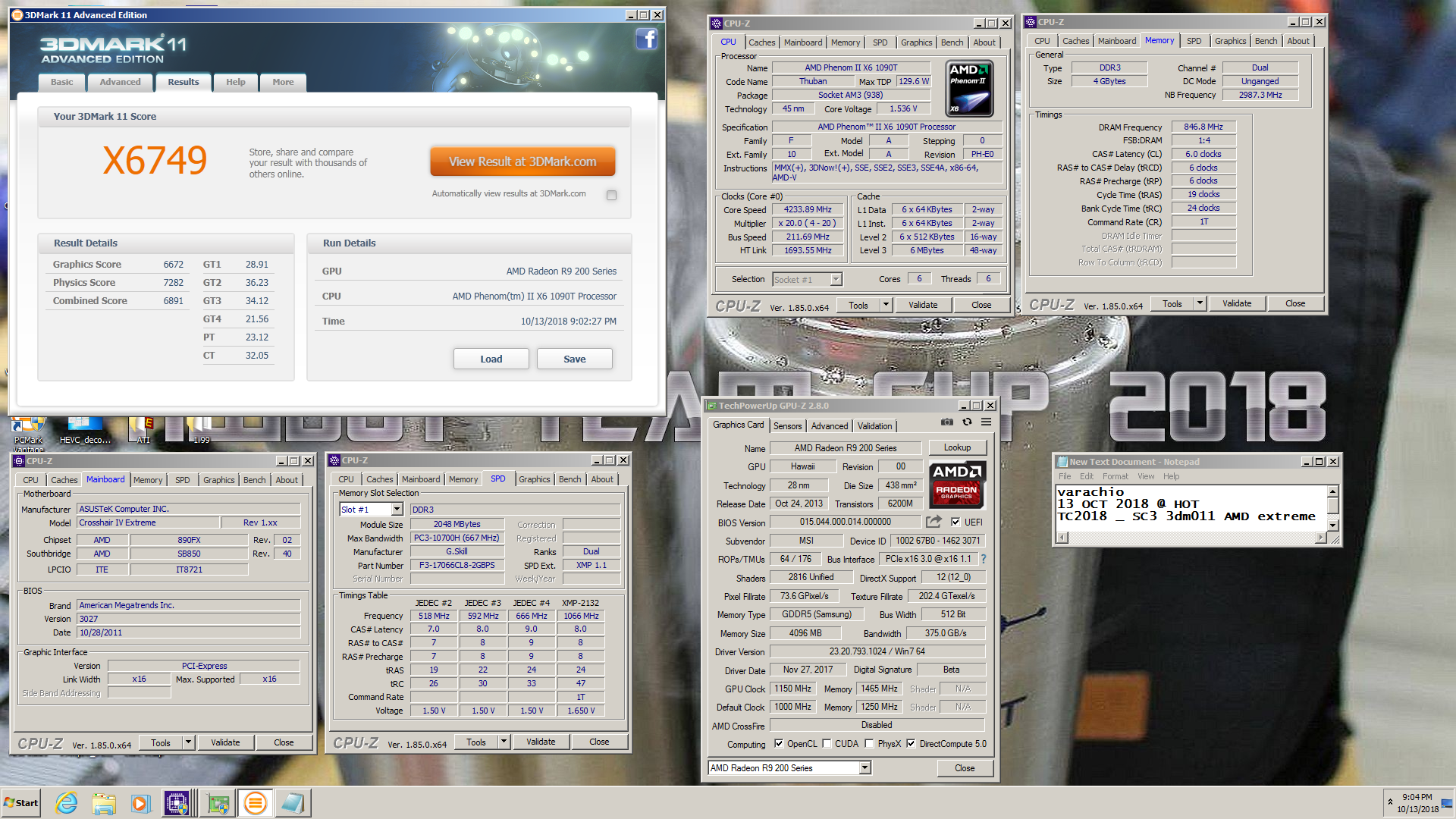
Task: Open the Facebook icon in 3DMark 11
Action: click(646, 39)
